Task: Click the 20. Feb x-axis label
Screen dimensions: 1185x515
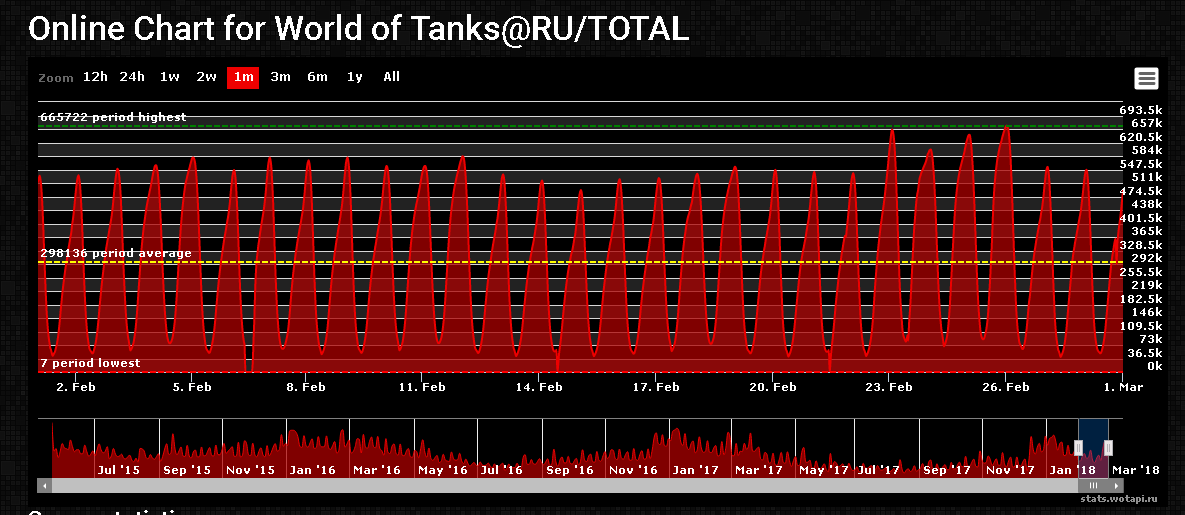Action: 772,387
